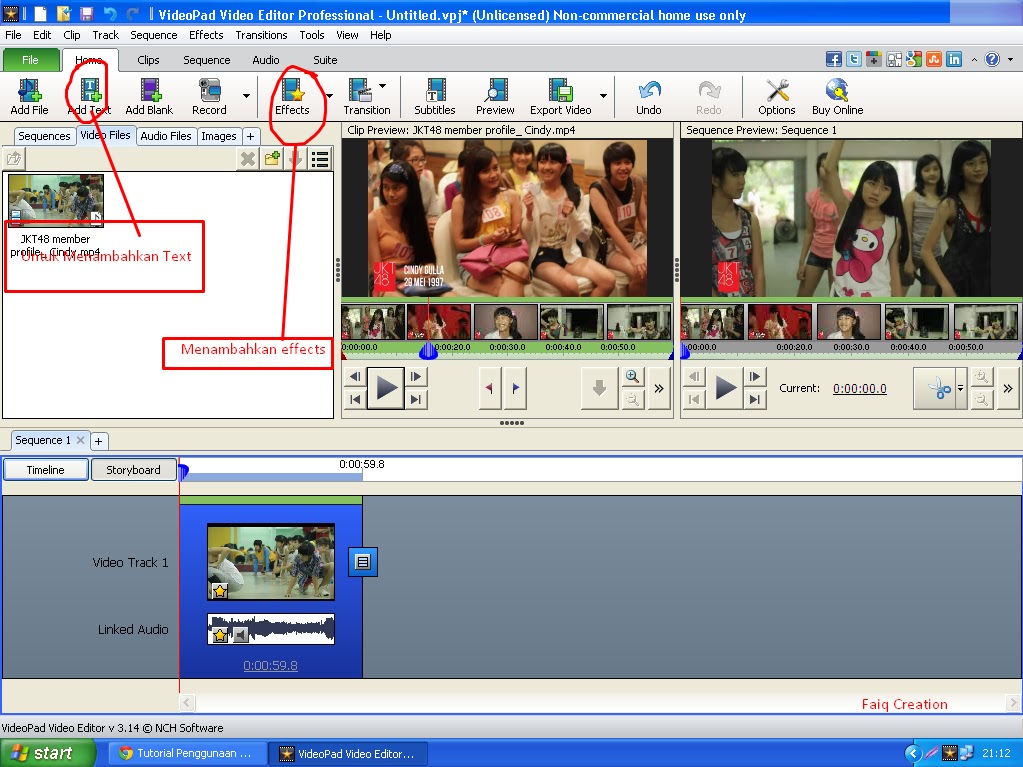This screenshot has width=1023, height=767.
Task: Select the video clip on Video Track 1
Action: 271,562
